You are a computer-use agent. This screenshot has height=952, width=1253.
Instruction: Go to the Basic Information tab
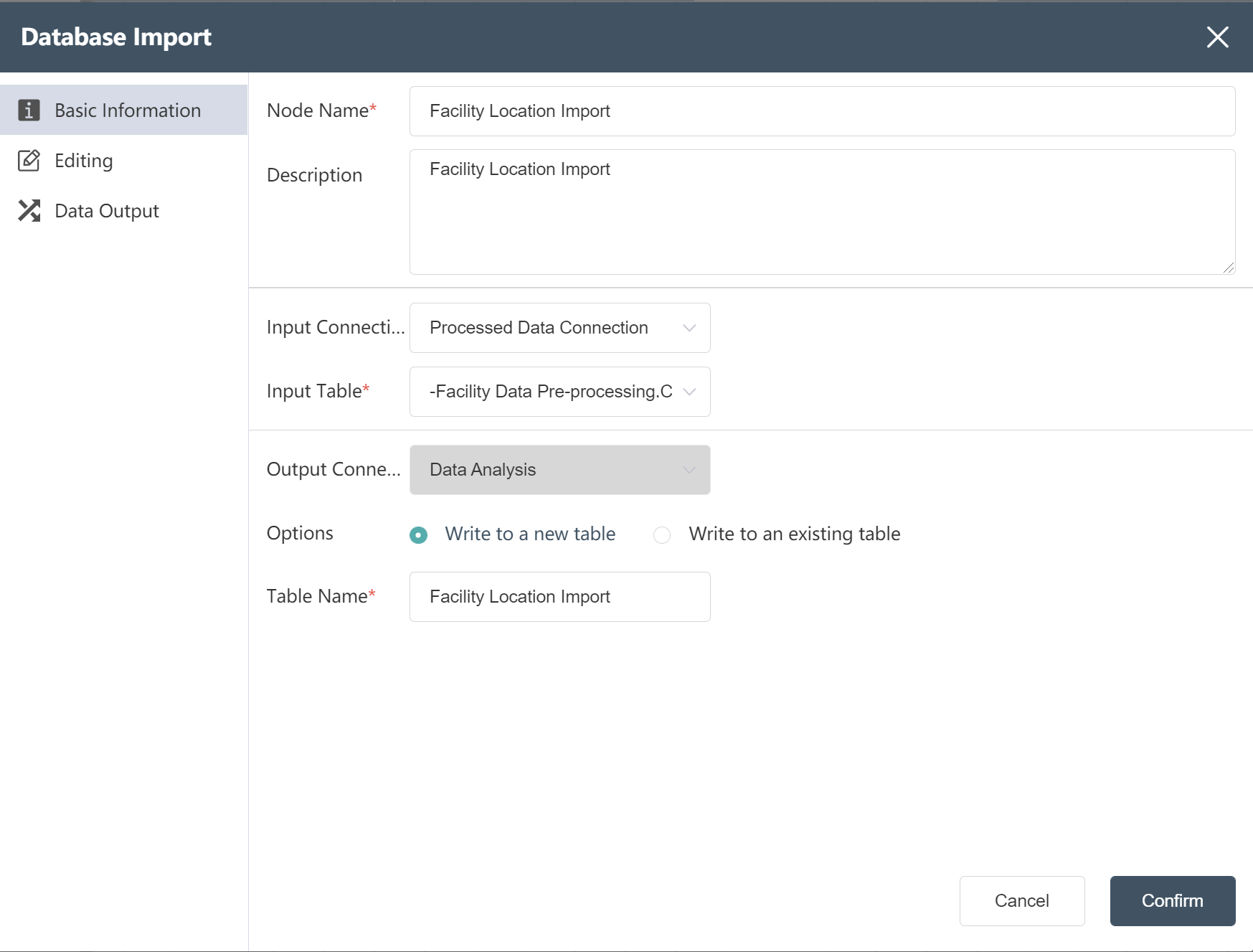click(x=128, y=110)
